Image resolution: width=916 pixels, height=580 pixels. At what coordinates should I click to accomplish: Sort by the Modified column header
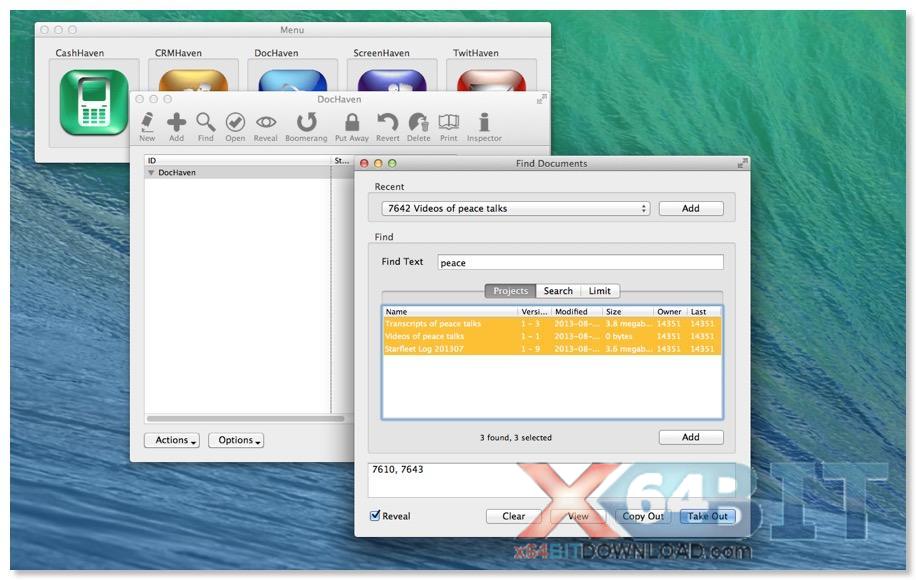pyautogui.click(x=577, y=312)
